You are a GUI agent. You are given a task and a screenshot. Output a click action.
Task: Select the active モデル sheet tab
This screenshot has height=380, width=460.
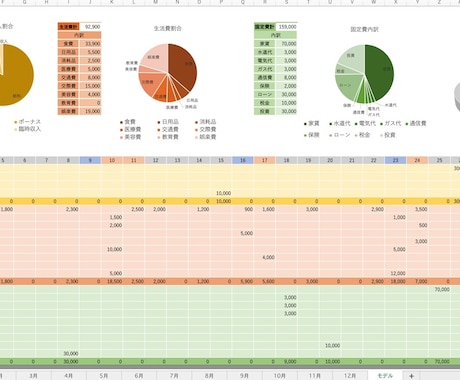385,376
